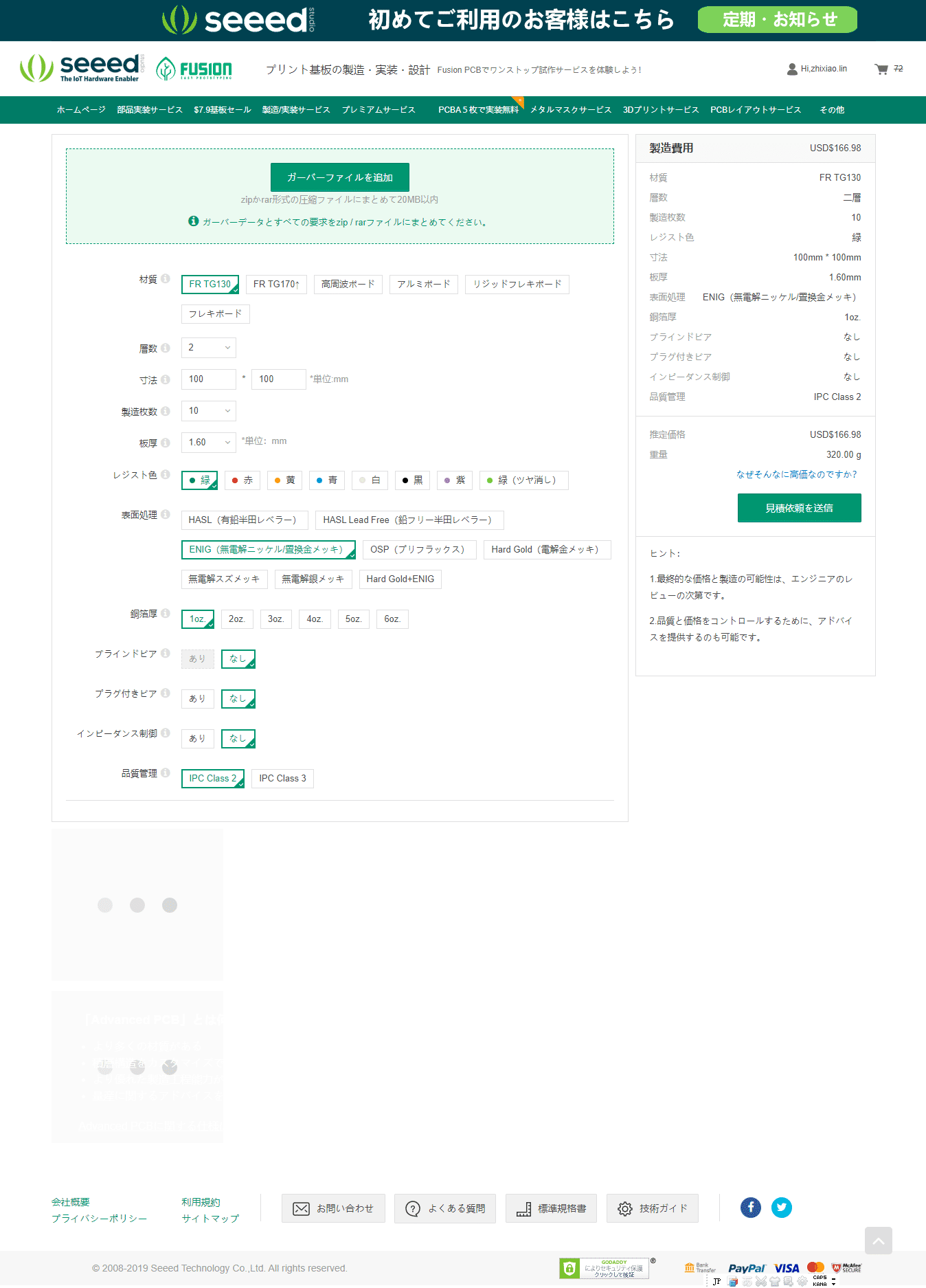Open info icon next to レジスト色 label
The image size is (926, 1288).
[x=166, y=475]
